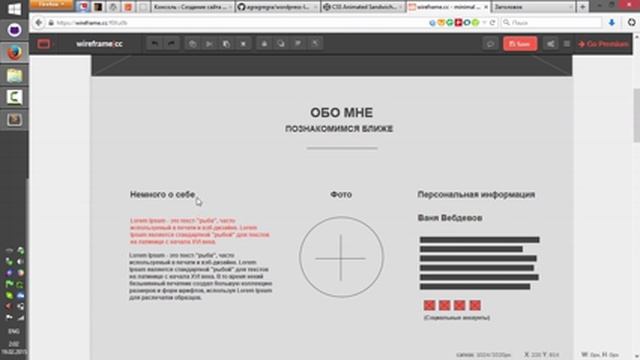Click the downloads arrow icon in Firefox
This screenshot has width=640, height=360.
click(x=611, y=23)
